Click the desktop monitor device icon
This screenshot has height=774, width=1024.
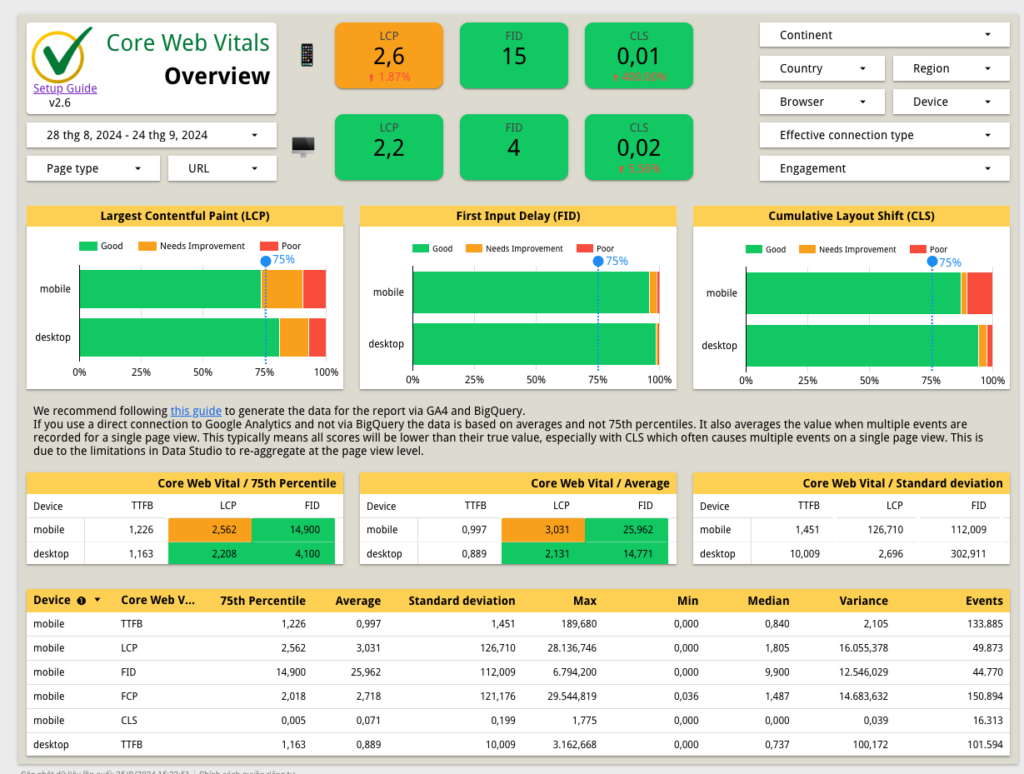303,146
